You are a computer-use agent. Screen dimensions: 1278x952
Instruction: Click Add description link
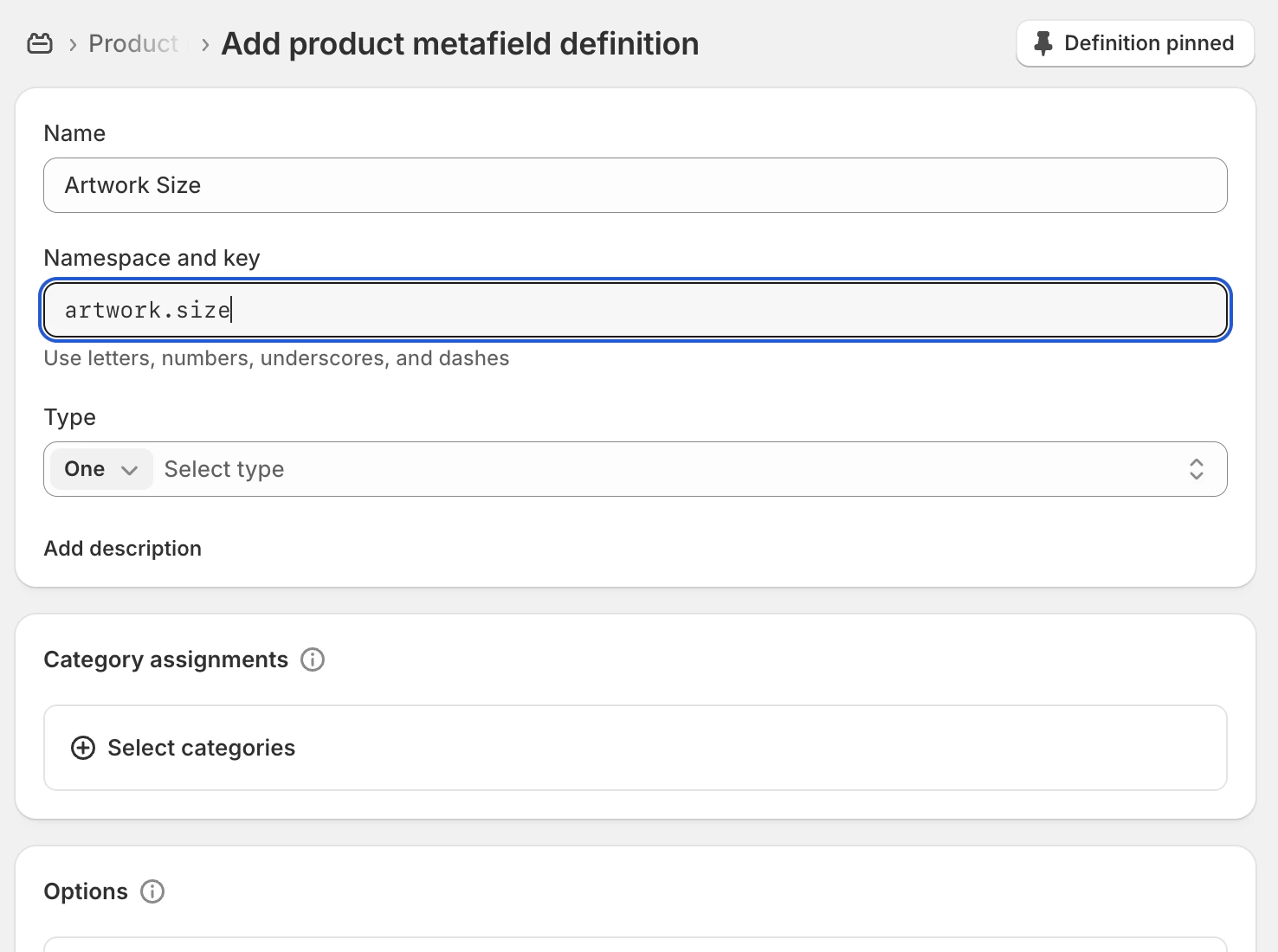coord(123,549)
